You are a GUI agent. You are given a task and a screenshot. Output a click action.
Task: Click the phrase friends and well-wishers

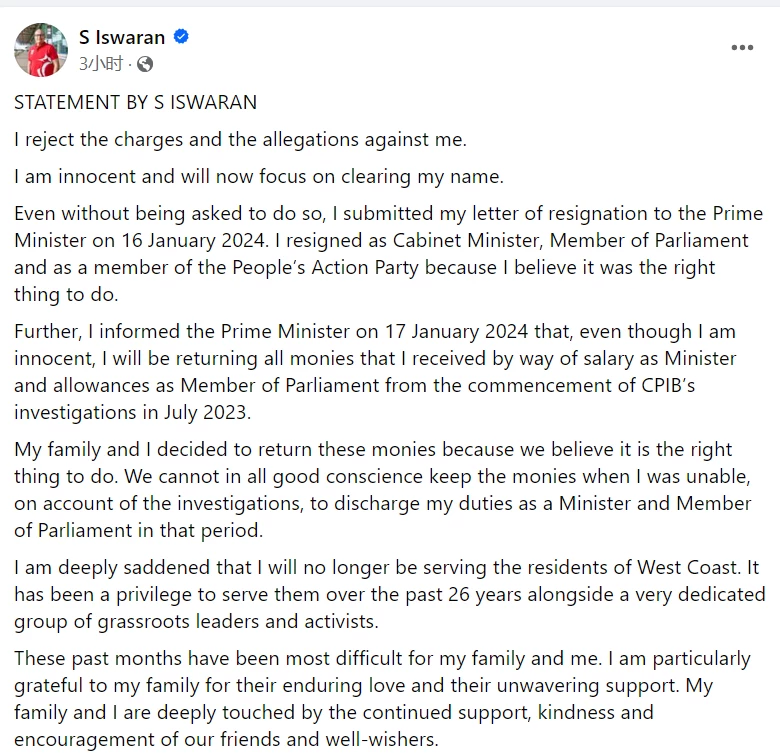[327, 740]
